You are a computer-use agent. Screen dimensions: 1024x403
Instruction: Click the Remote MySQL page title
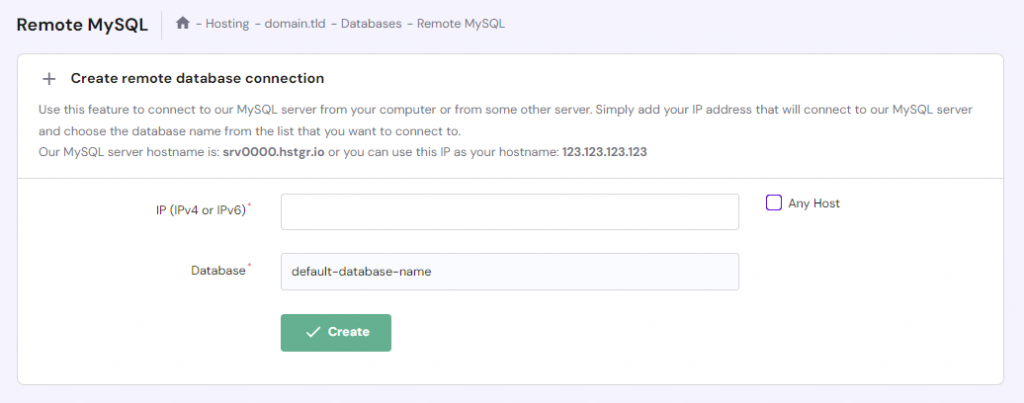82,24
